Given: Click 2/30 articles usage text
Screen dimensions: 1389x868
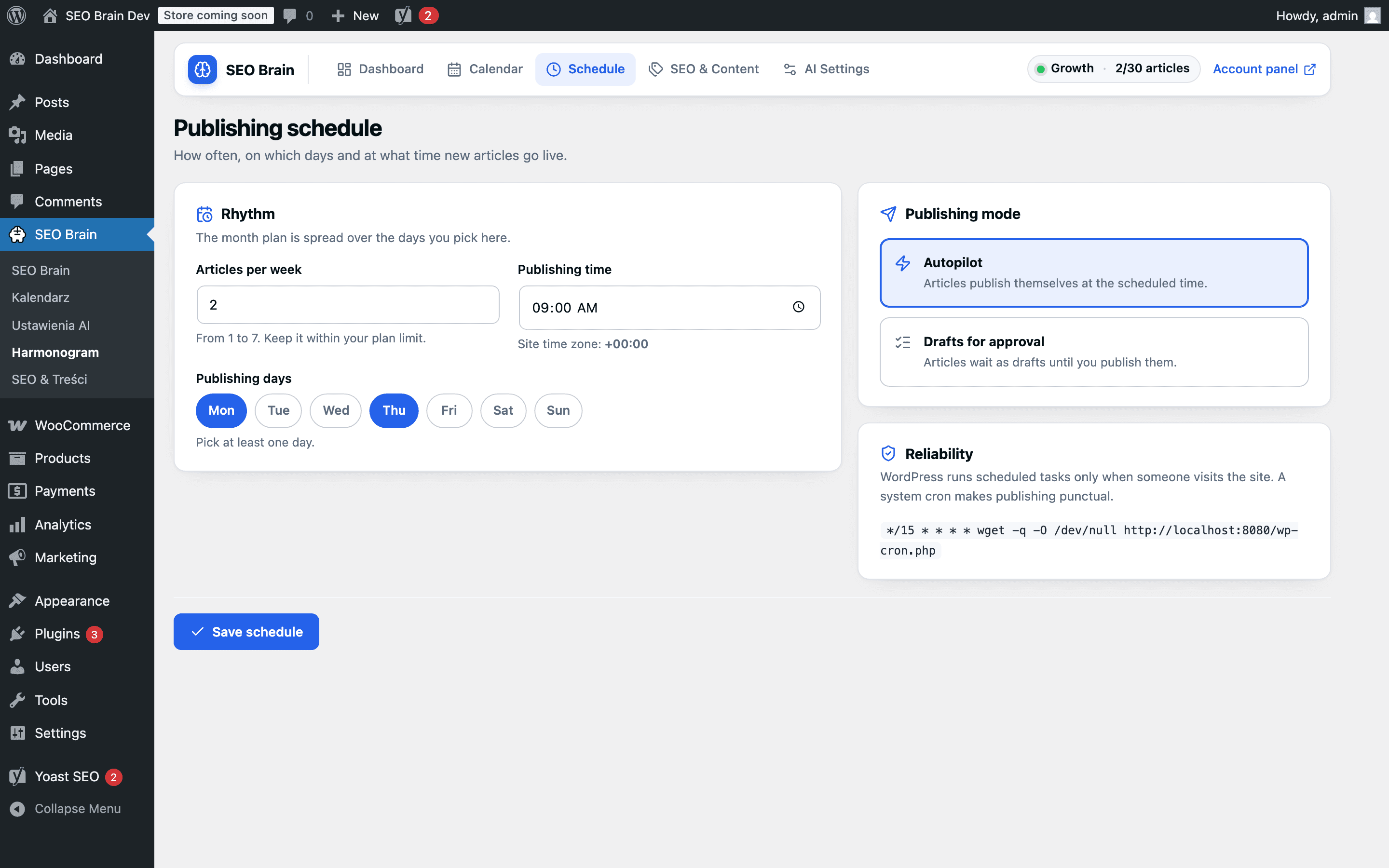Looking at the screenshot, I should click(x=1152, y=68).
